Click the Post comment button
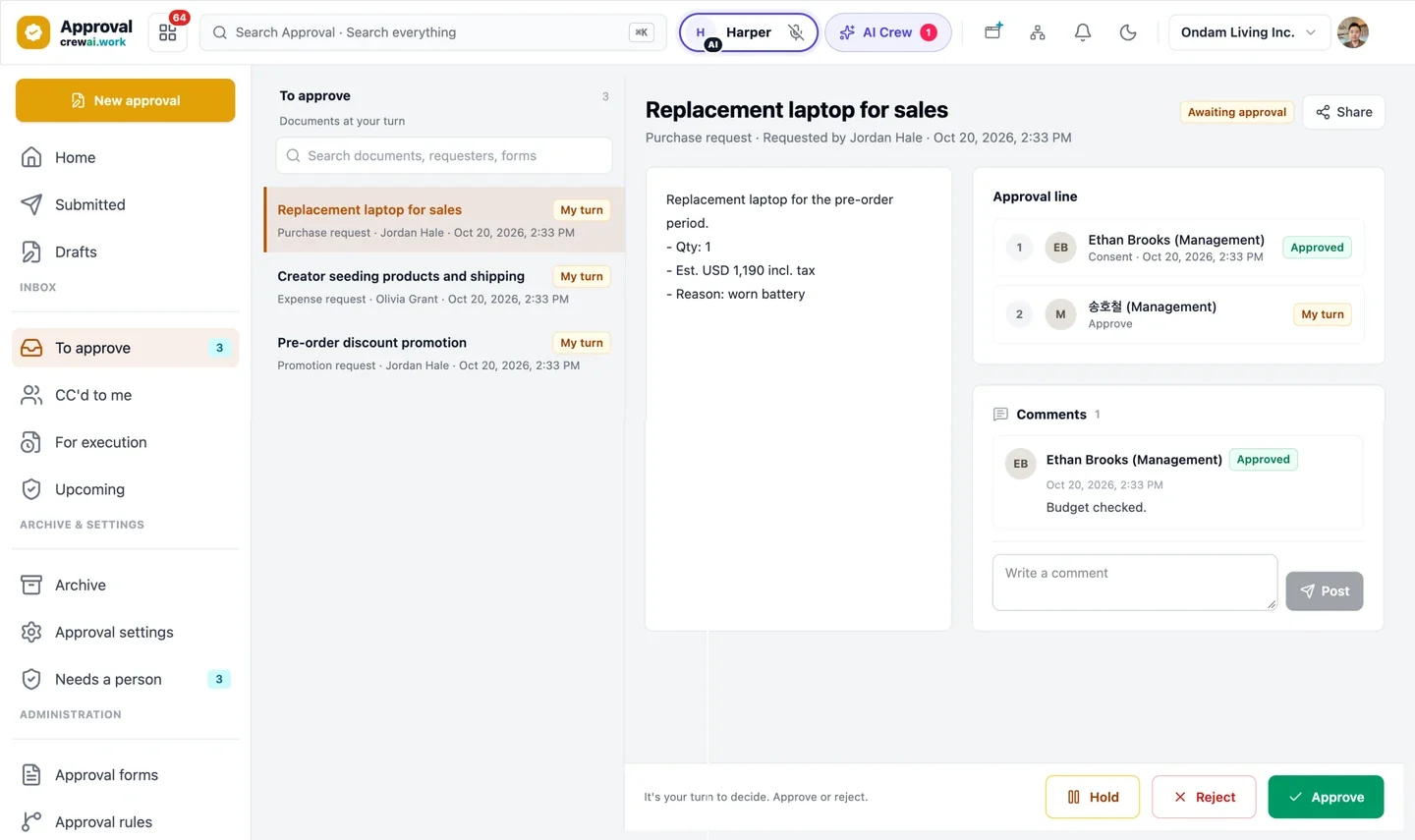This screenshot has height=840, width=1415. pos(1325,591)
